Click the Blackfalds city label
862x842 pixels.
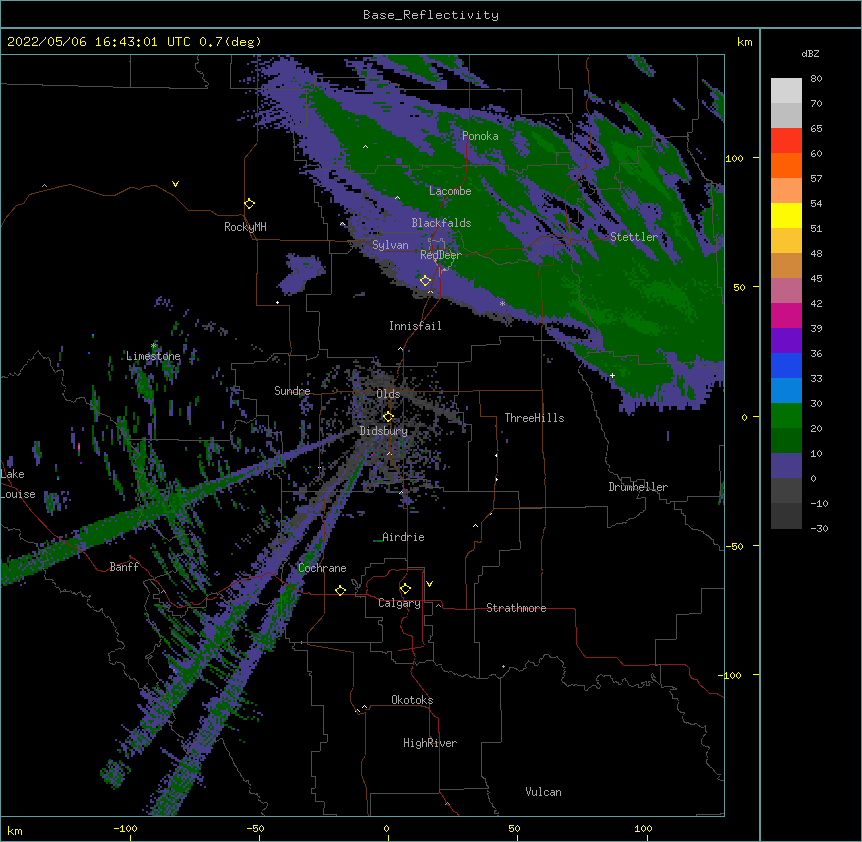441,223
